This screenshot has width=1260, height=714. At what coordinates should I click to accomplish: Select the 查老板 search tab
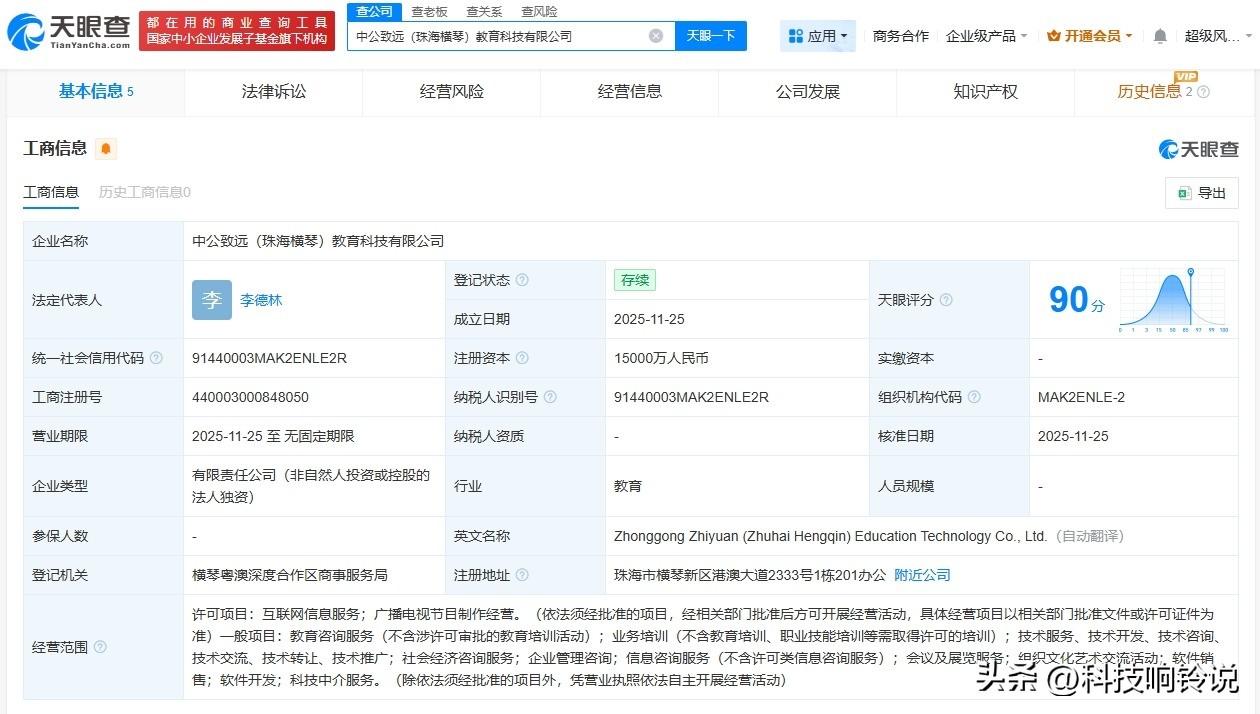[x=429, y=11]
